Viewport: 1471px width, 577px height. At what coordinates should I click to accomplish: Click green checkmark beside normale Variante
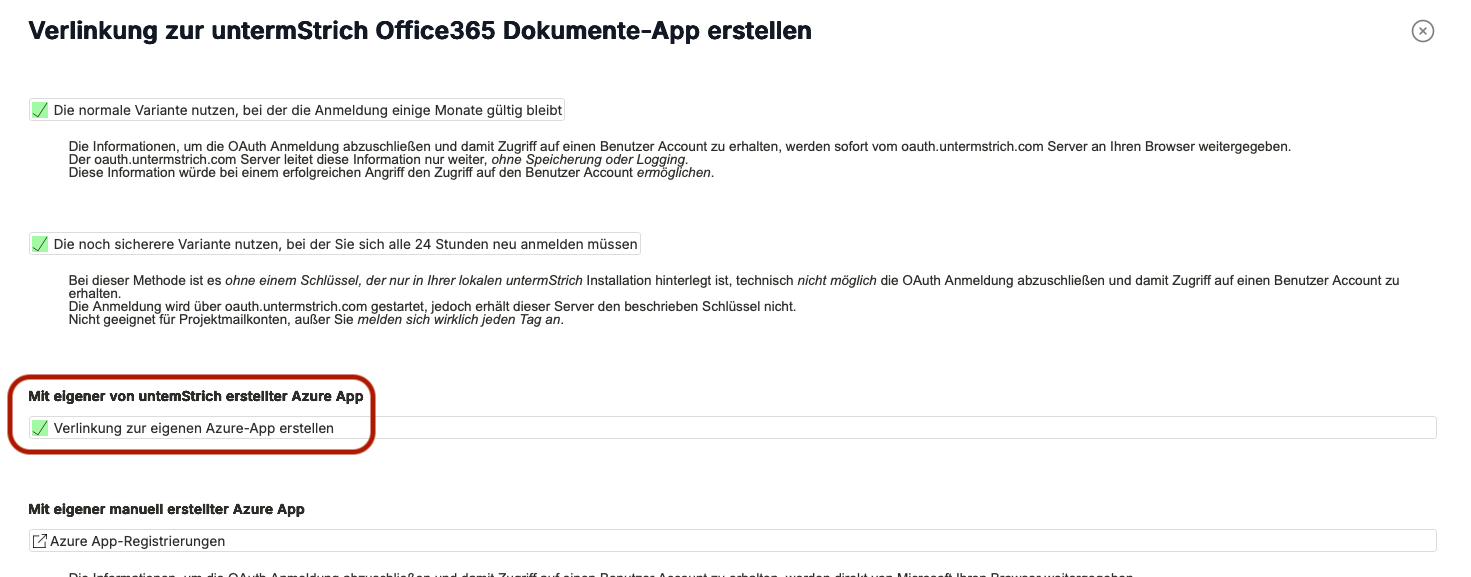point(40,110)
